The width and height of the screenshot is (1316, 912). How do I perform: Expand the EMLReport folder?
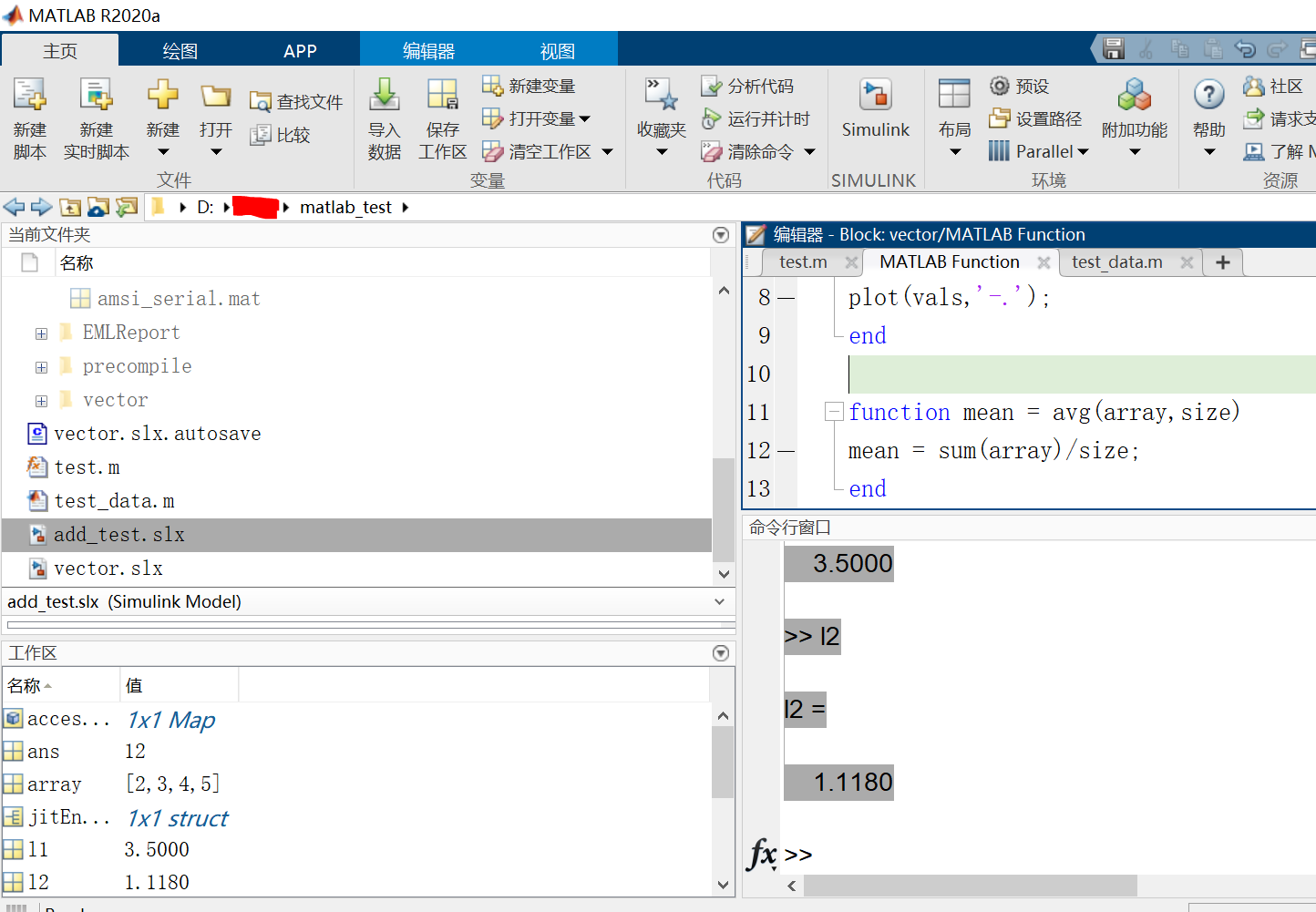click(41, 333)
